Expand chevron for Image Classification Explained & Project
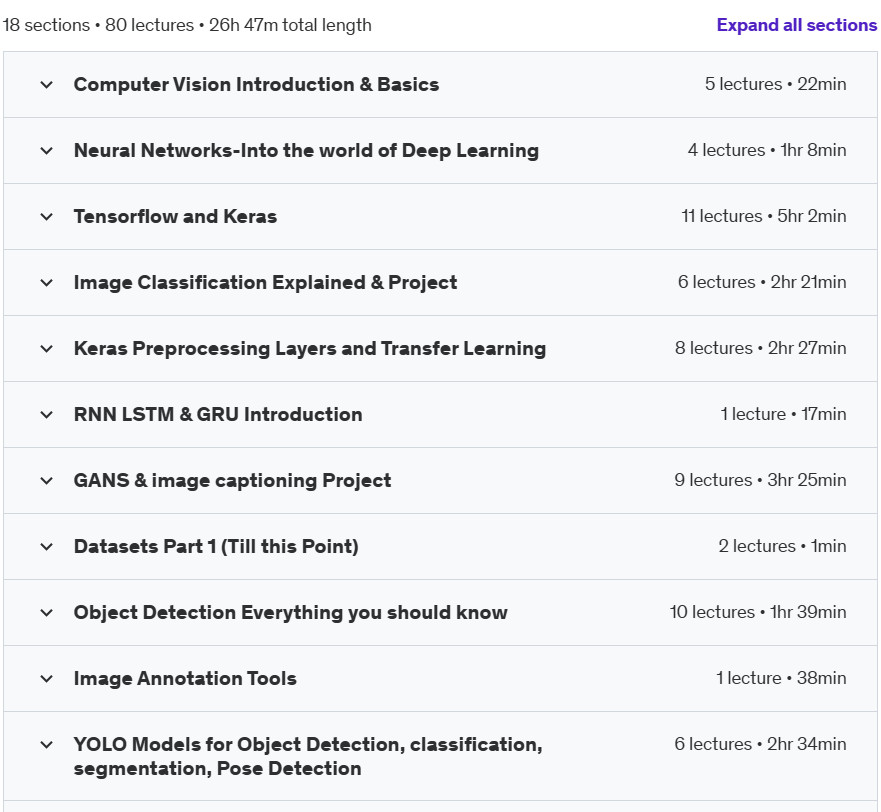The image size is (881, 812). coord(47,283)
